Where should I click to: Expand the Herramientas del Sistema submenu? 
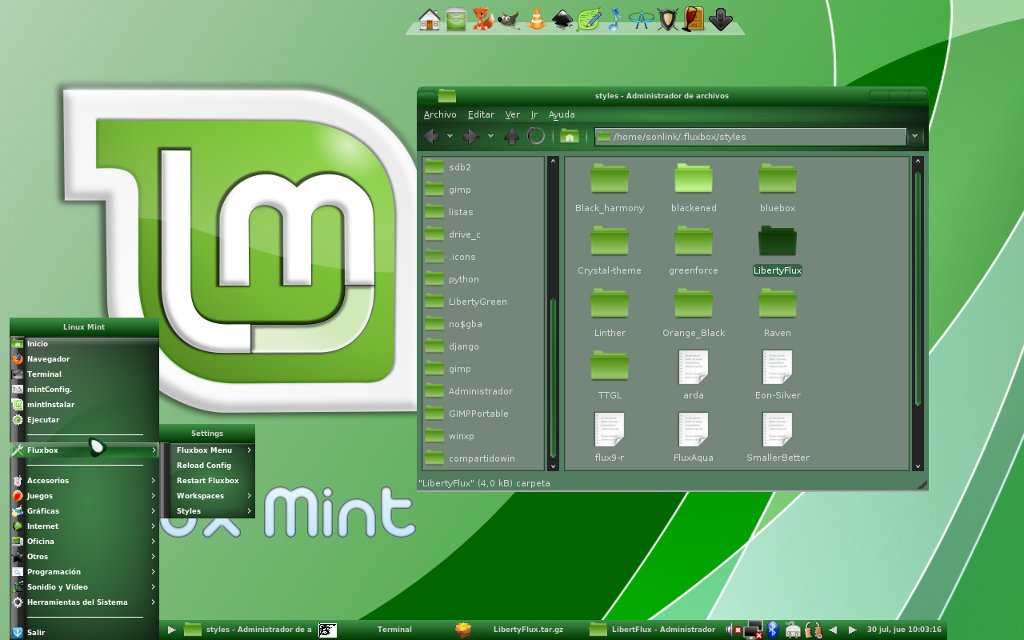click(84, 602)
